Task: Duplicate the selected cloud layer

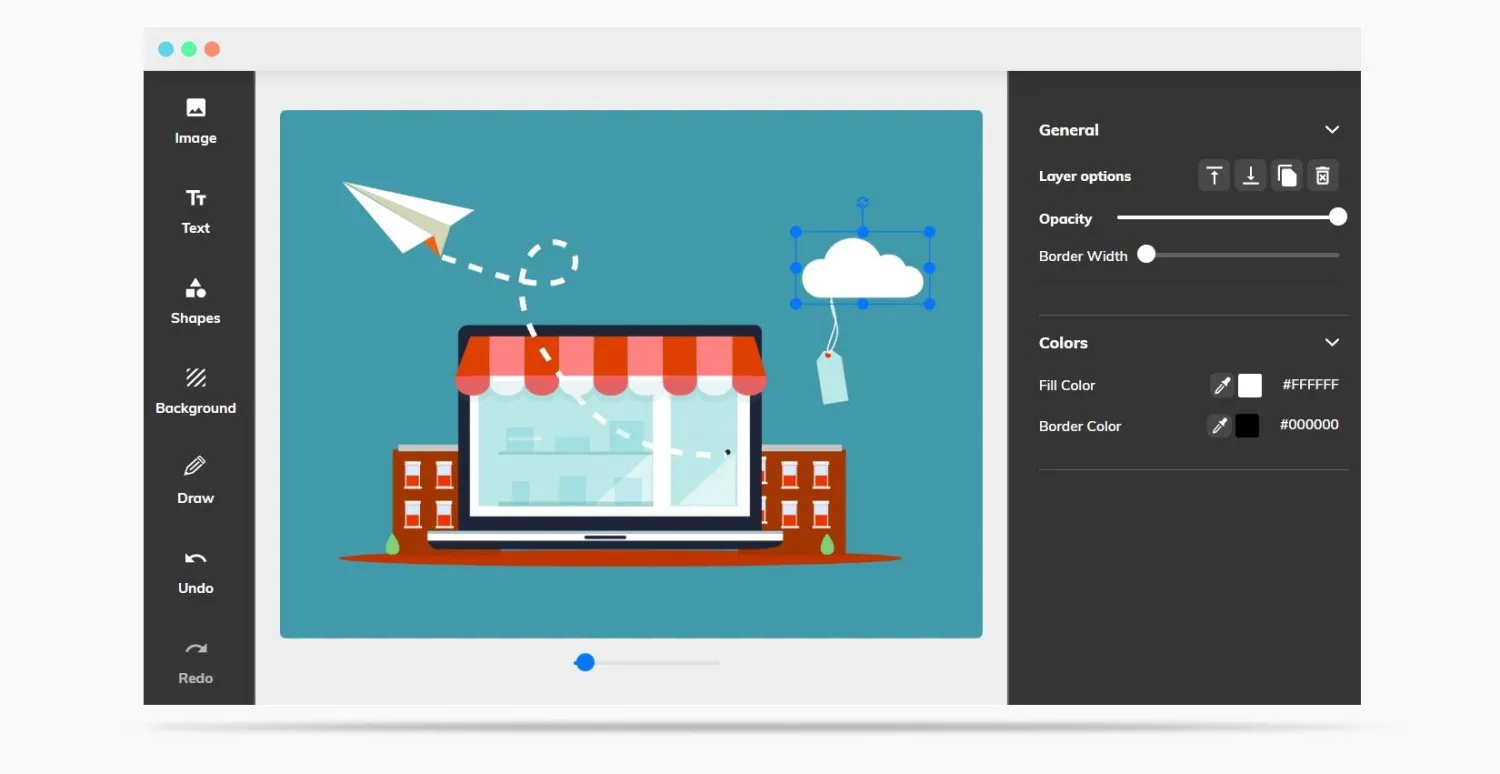Action: tap(1286, 175)
